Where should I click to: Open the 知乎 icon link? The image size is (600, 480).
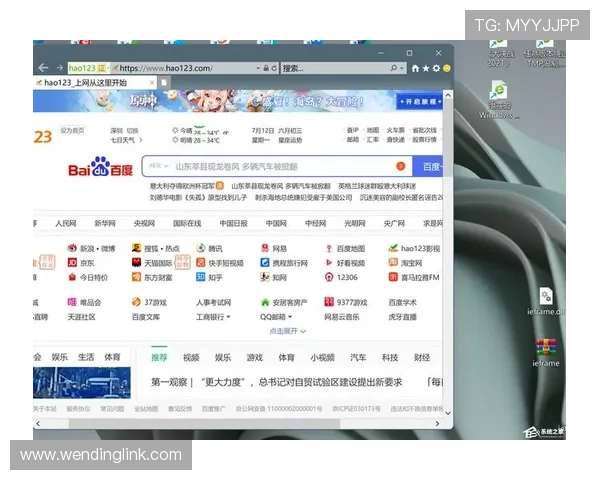click(x=201, y=277)
